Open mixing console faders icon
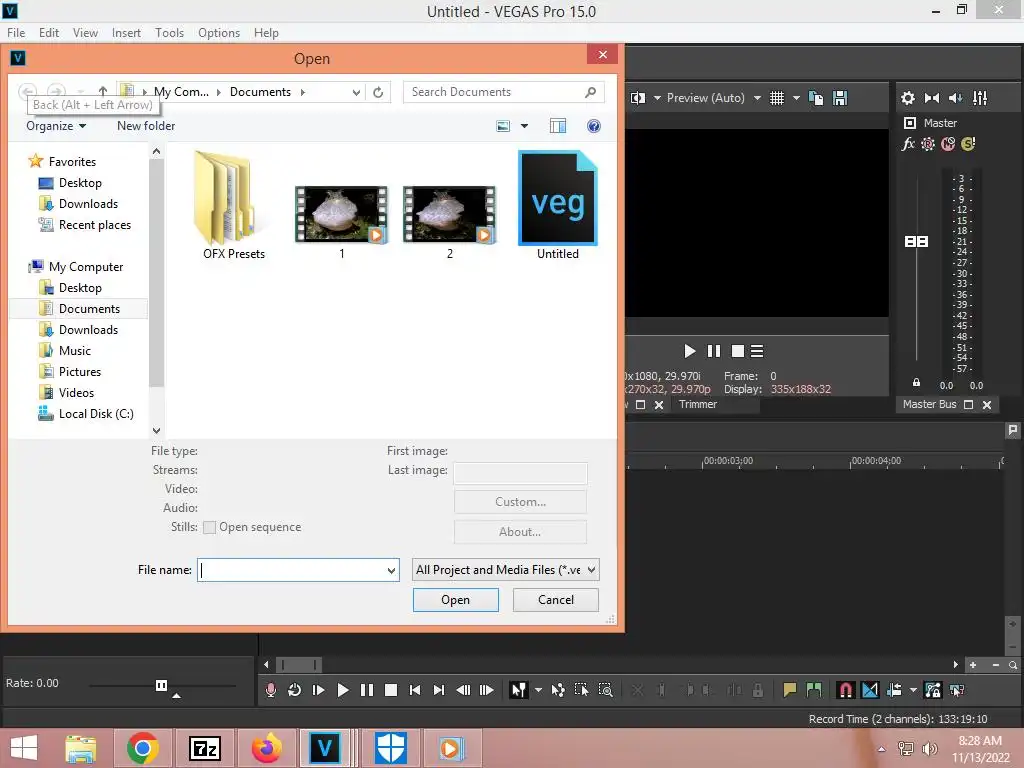 pyautogui.click(x=980, y=98)
